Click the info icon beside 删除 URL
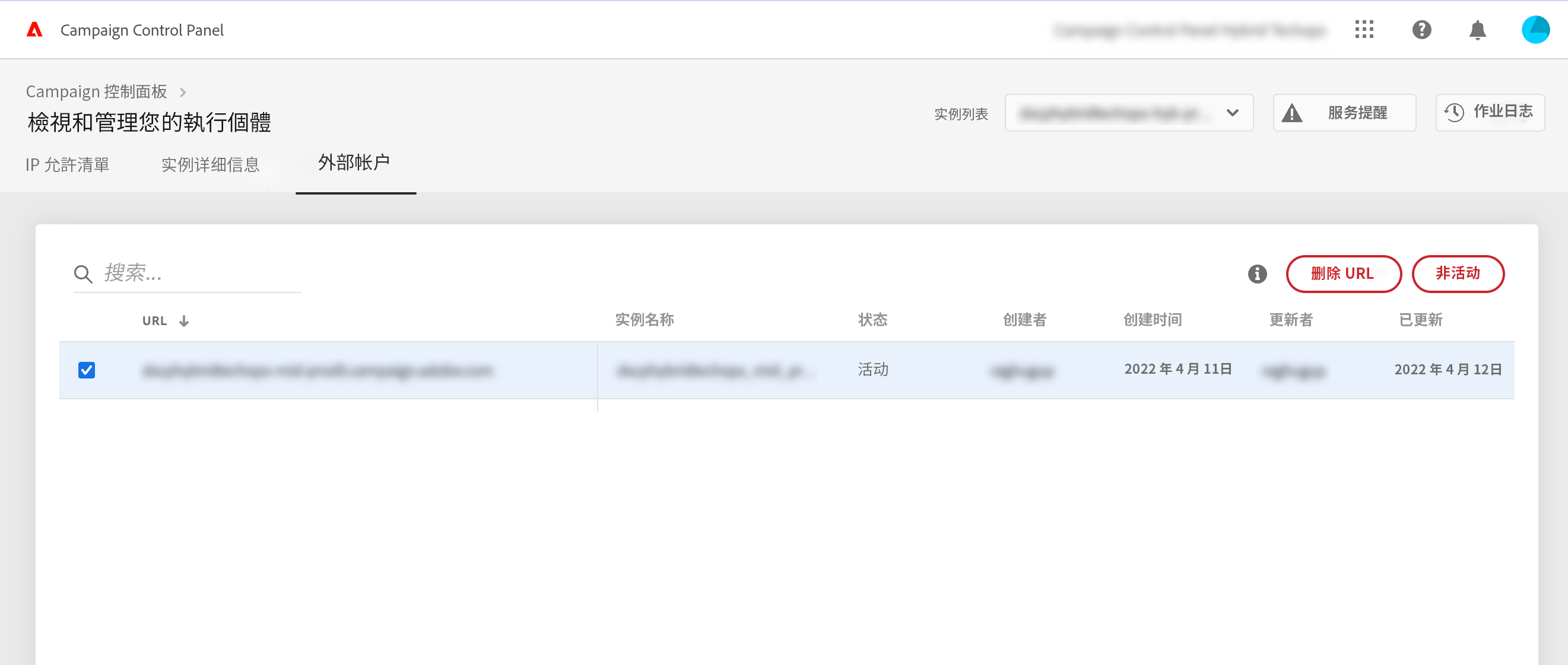This screenshot has width=1568, height=665. click(1257, 274)
